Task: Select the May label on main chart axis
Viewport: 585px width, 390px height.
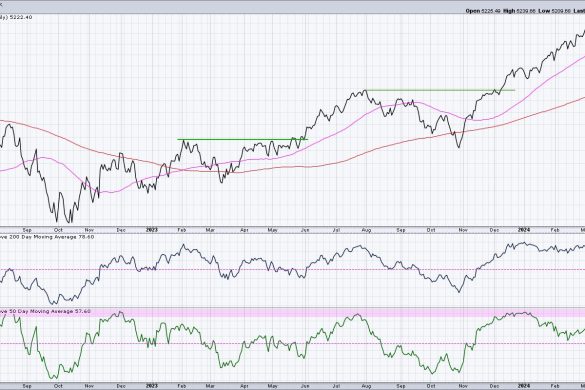Action: tap(273, 230)
